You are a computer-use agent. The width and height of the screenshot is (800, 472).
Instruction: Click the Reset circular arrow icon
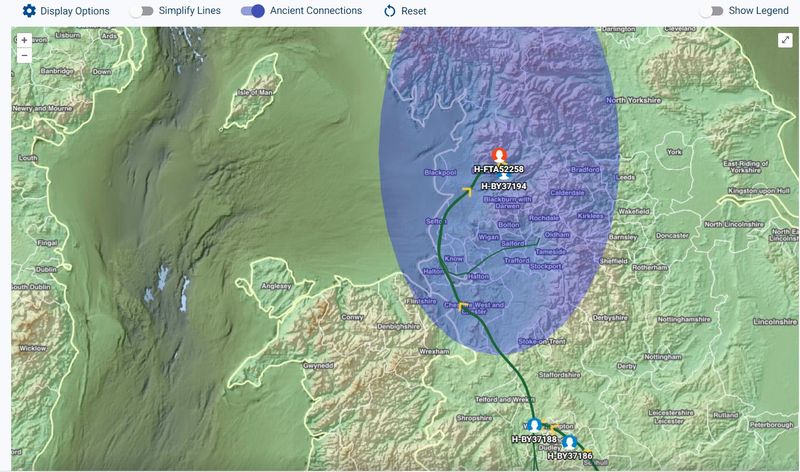(x=390, y=11)
